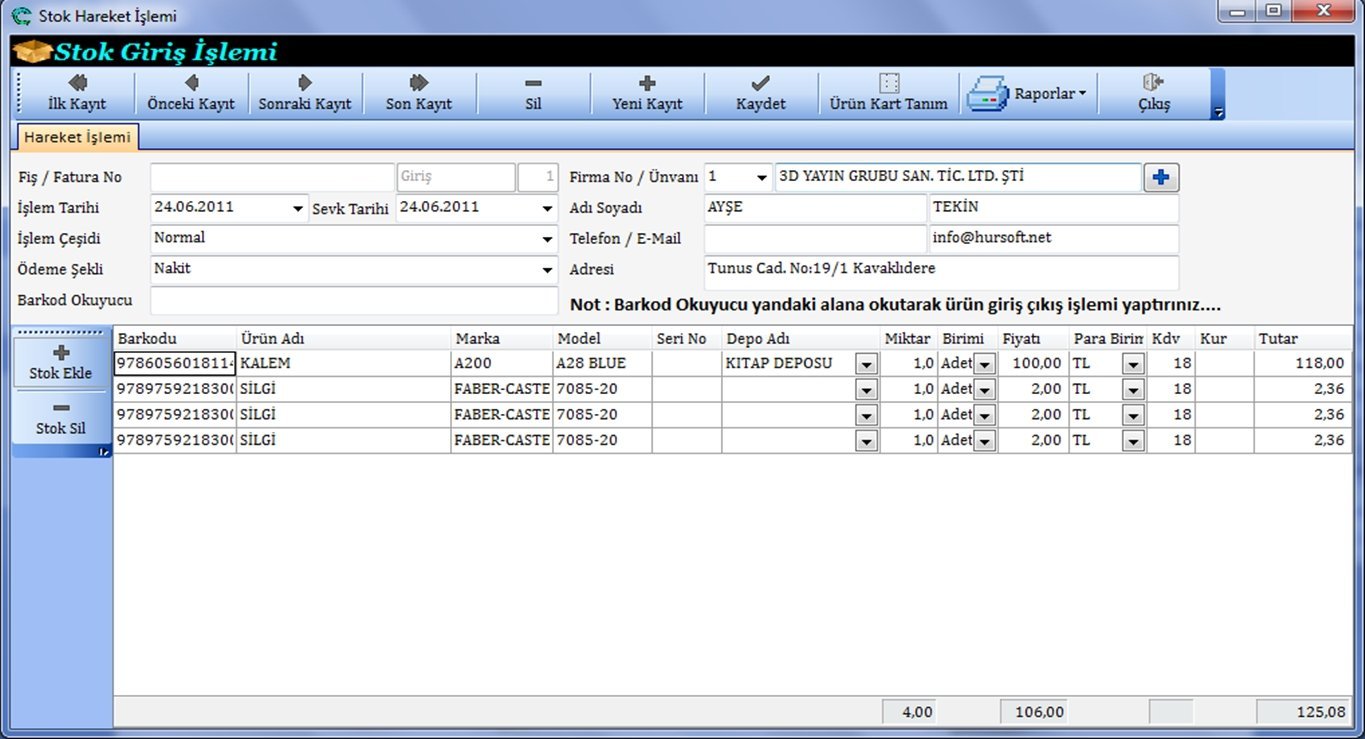
Task: Expand the İşlem Çeşidi combo box
Action: [547, 240]
